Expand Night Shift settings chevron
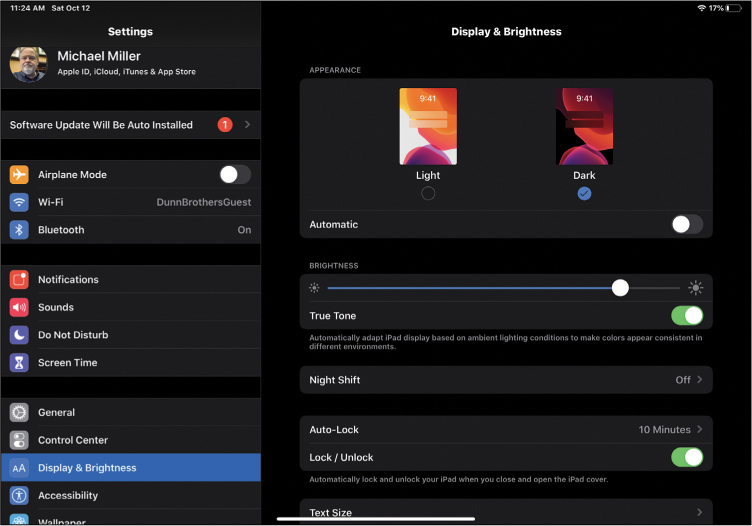Screen dimensions: 752x526 (x=699, y=380)
